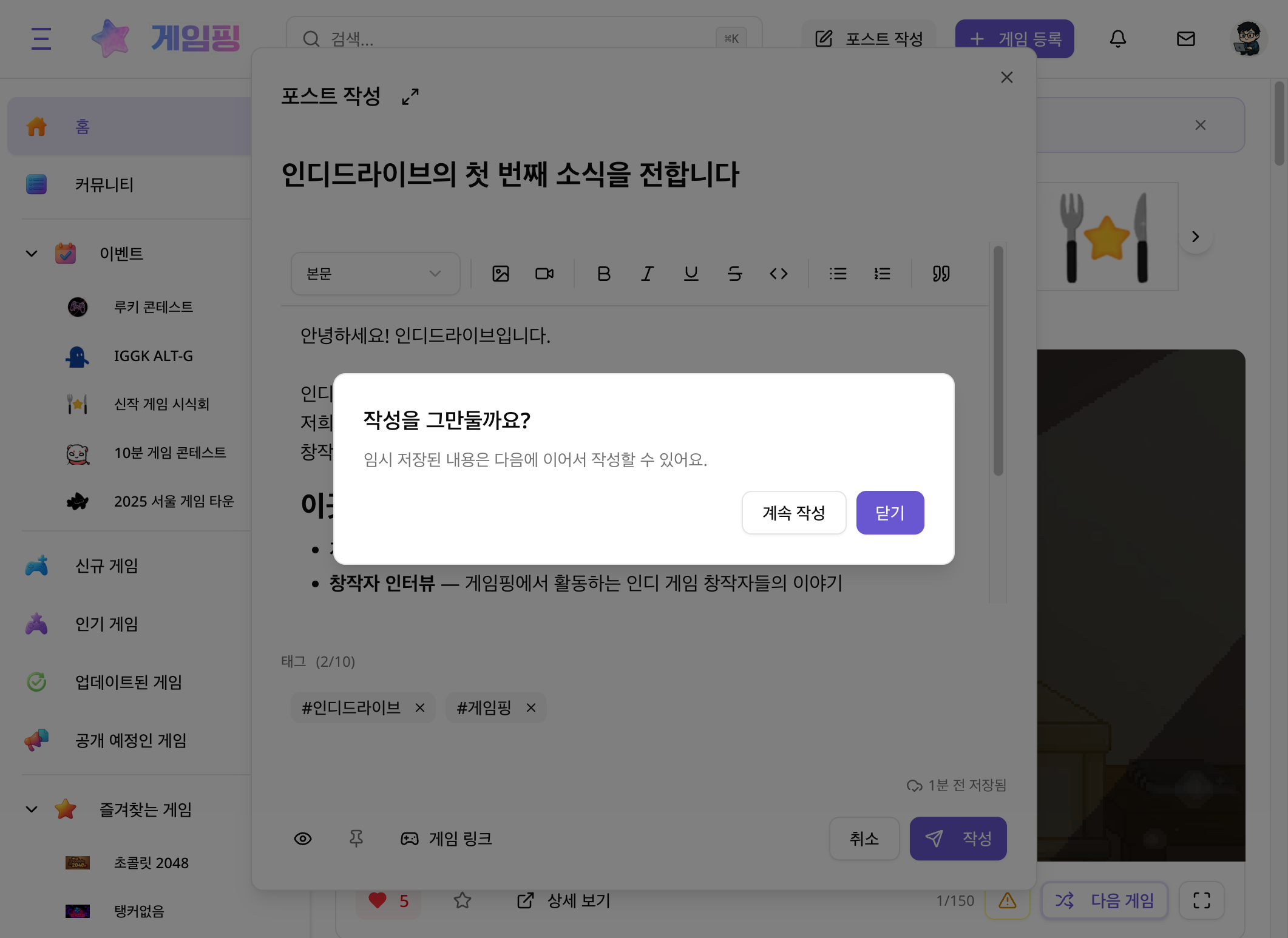The image size is (1288, 938).
Task: Open the 본문 text style dropdown
Action: (x=375, y=274)
